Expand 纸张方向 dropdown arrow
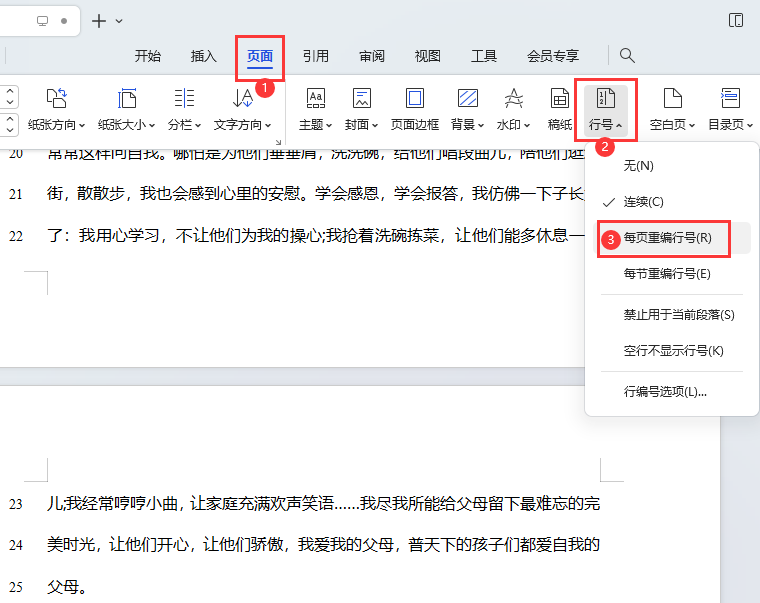This screenshot has width=760, height=603. [82, 125]
